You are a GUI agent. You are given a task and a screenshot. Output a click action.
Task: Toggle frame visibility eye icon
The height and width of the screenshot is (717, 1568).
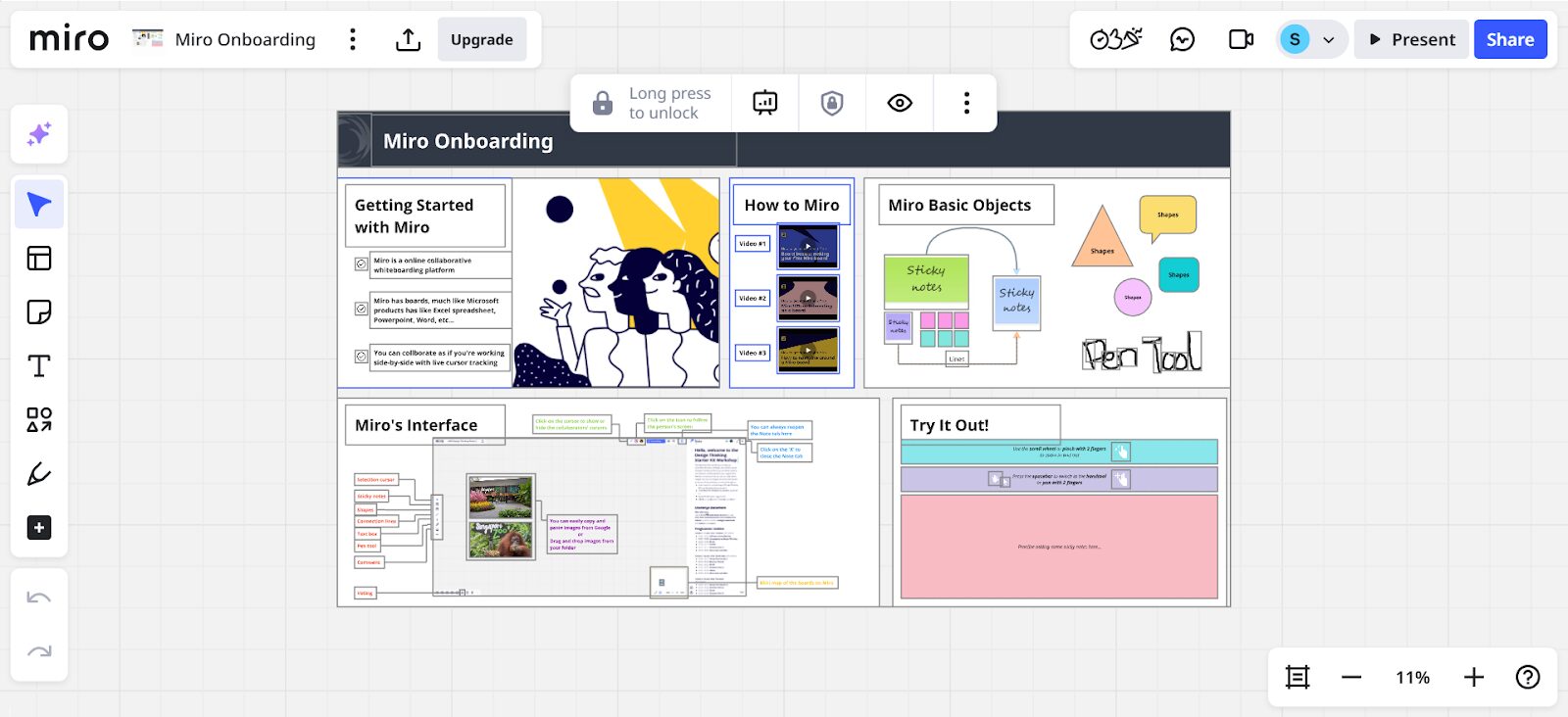900,103
